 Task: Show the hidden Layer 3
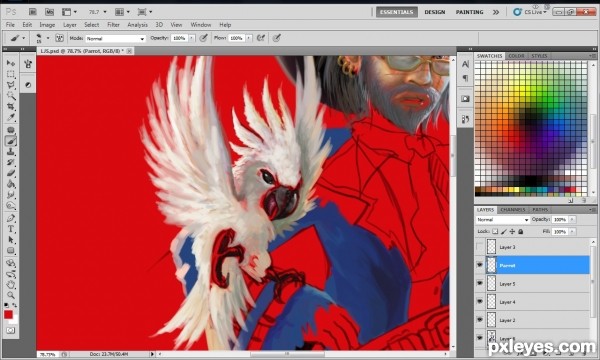pos(479,247)
